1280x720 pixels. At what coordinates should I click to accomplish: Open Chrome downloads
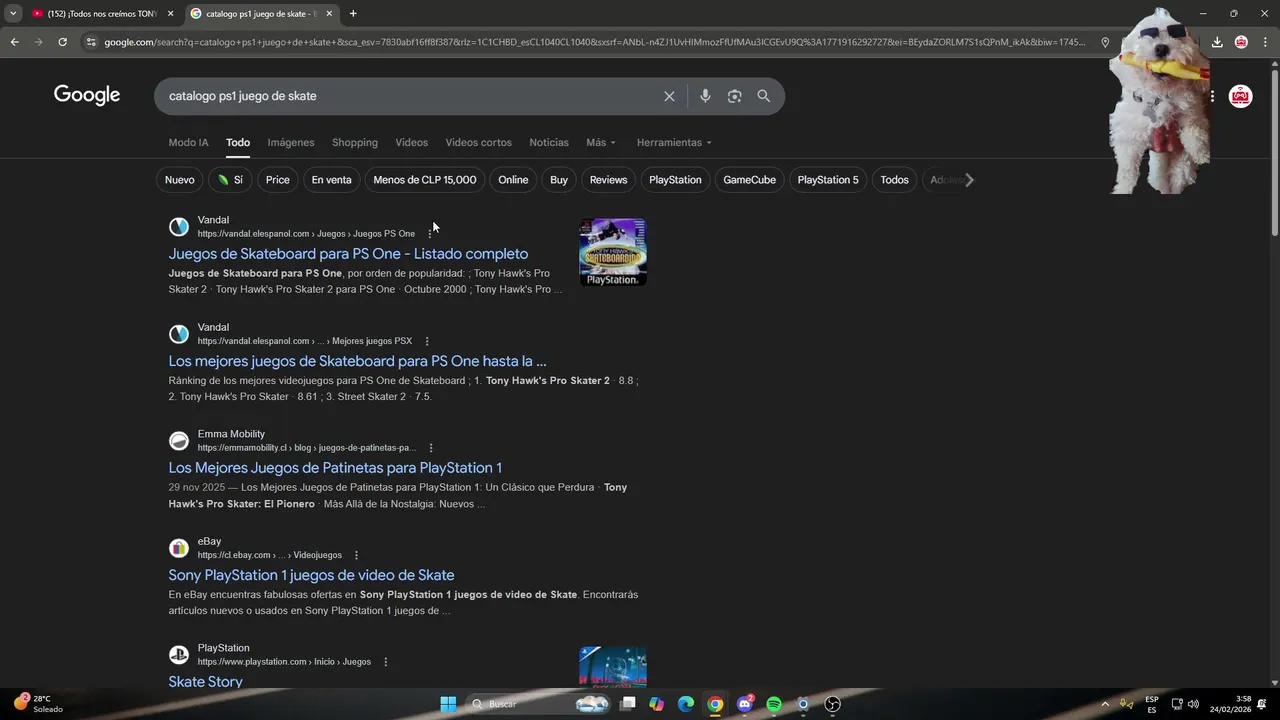(1217, 42)
